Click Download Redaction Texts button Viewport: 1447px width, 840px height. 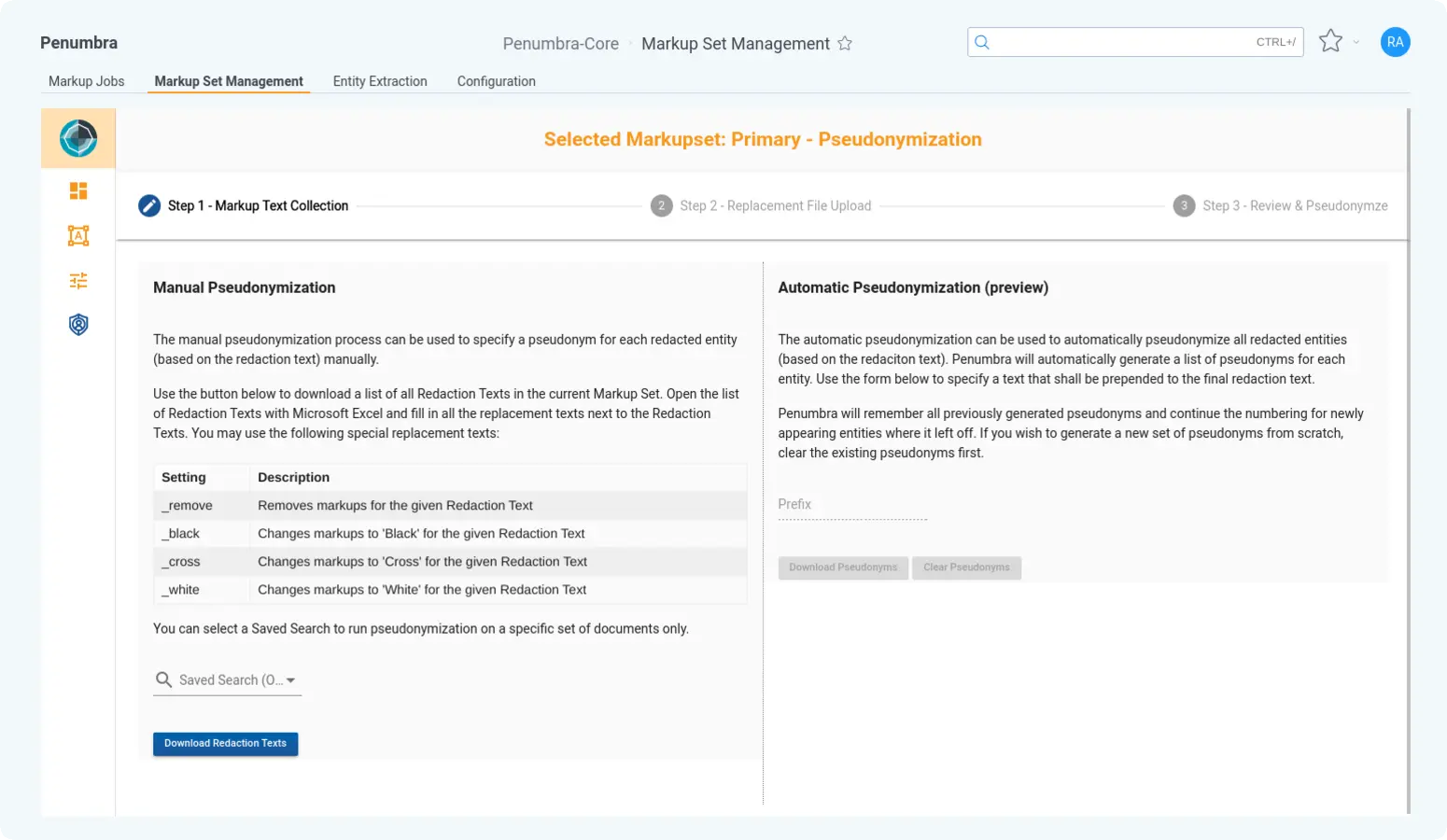point(225,744)
